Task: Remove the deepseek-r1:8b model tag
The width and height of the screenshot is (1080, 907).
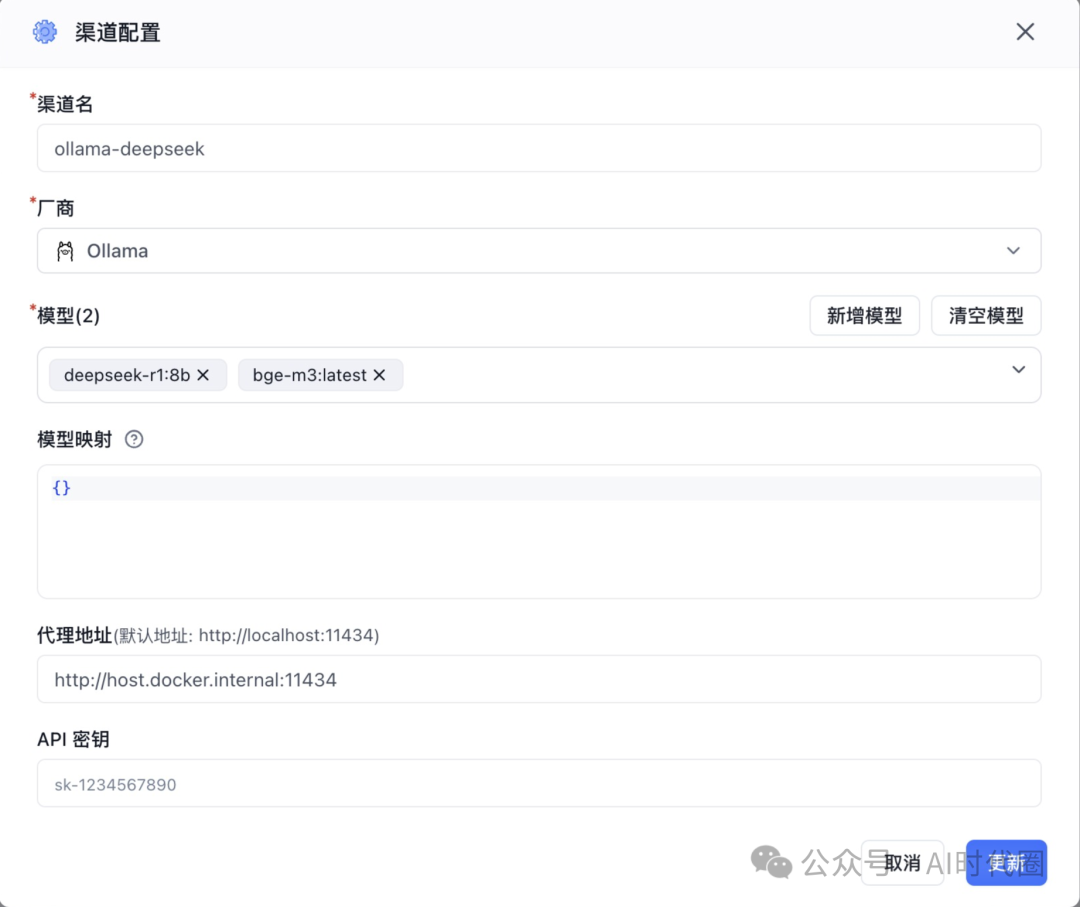Action: point(203,375)
